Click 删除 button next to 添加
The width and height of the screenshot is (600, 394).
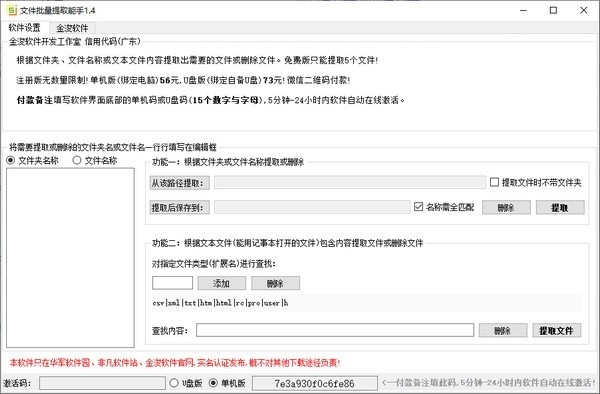tap(275, 283)
